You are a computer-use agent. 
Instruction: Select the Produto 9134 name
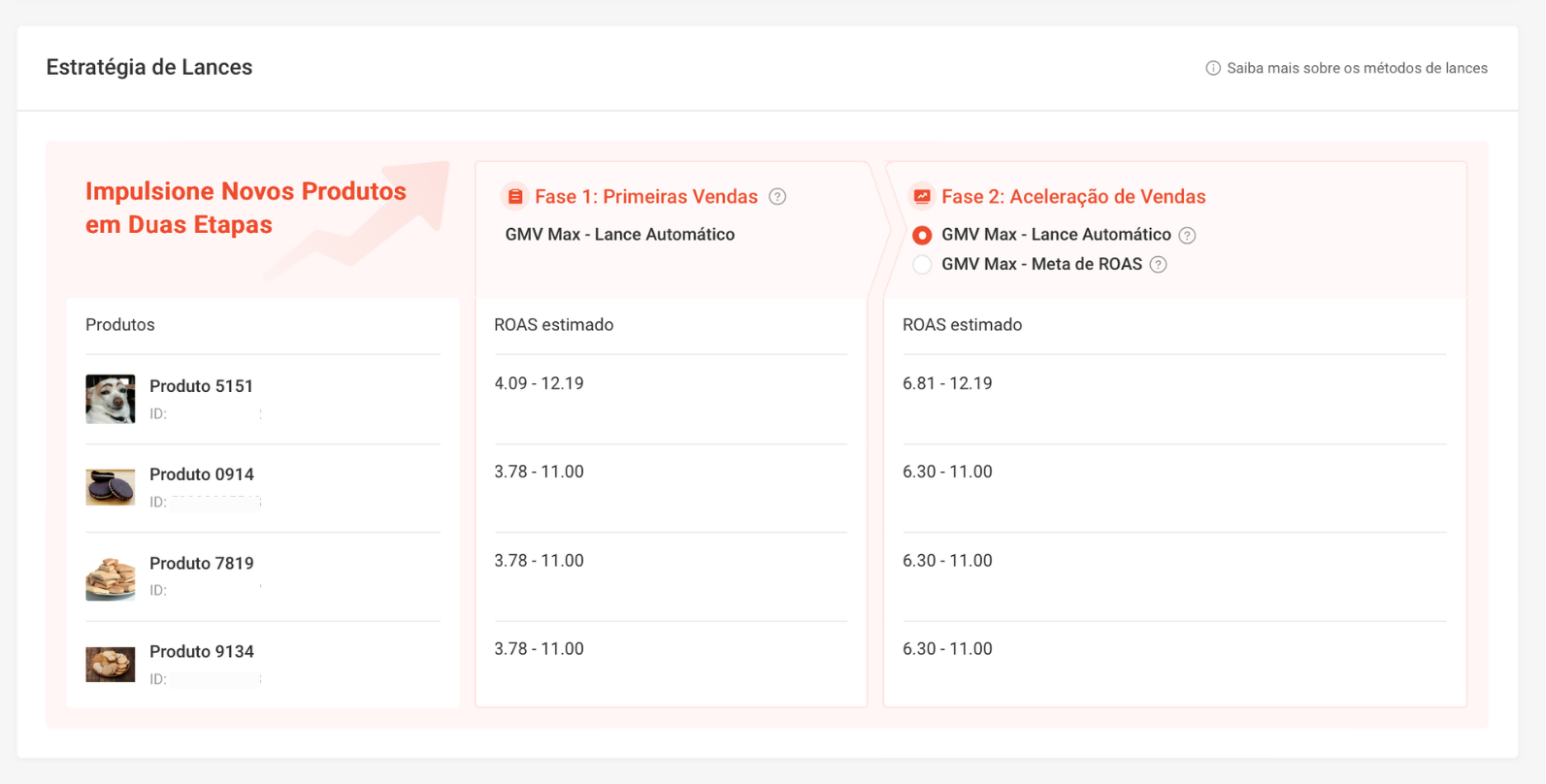[201, 652]
